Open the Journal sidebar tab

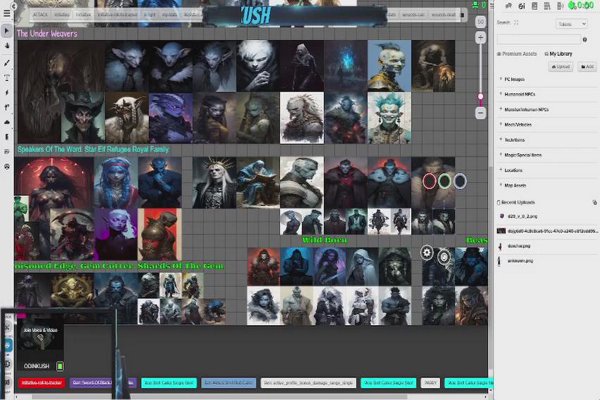535,6
